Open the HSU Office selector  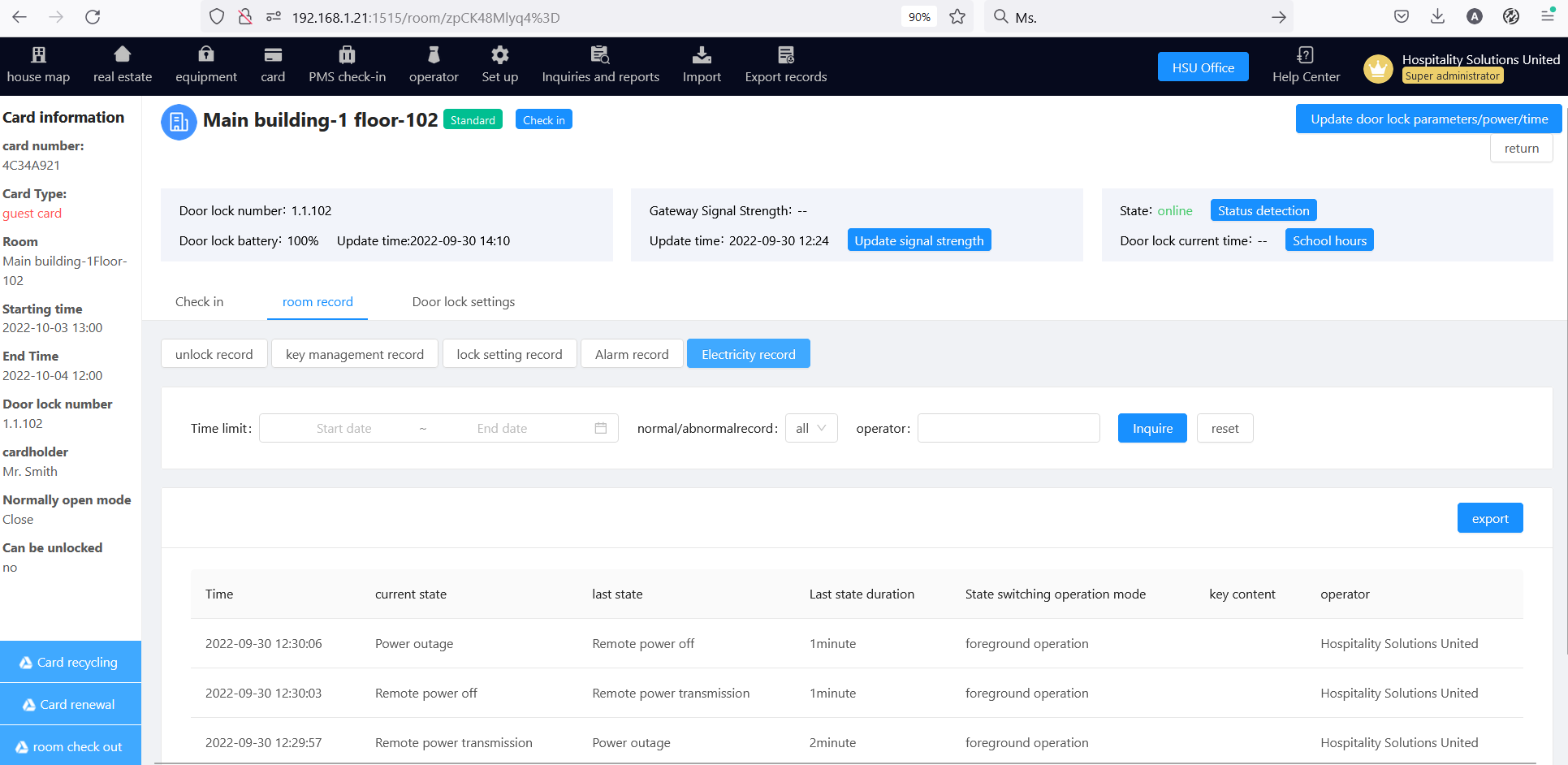[1203, 67]
